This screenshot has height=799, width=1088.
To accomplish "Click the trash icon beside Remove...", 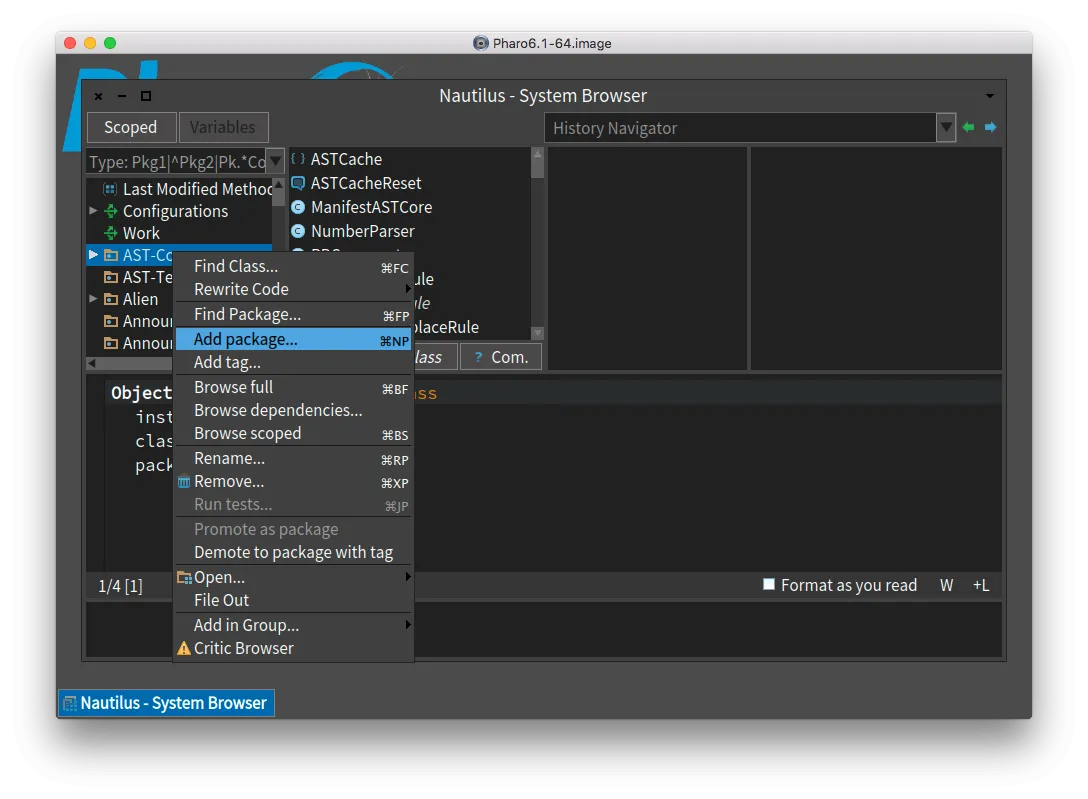I will [184, 481].
